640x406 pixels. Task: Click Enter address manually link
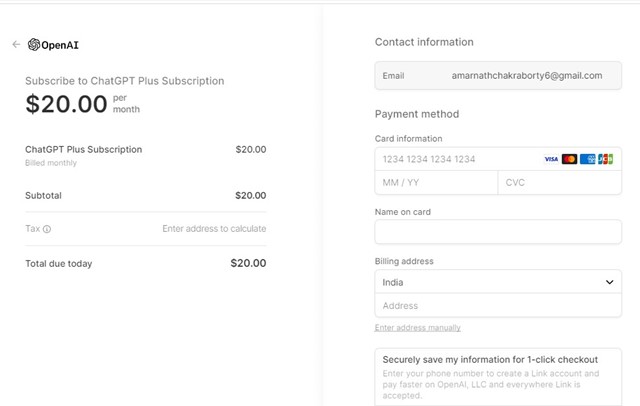point(418,328)
